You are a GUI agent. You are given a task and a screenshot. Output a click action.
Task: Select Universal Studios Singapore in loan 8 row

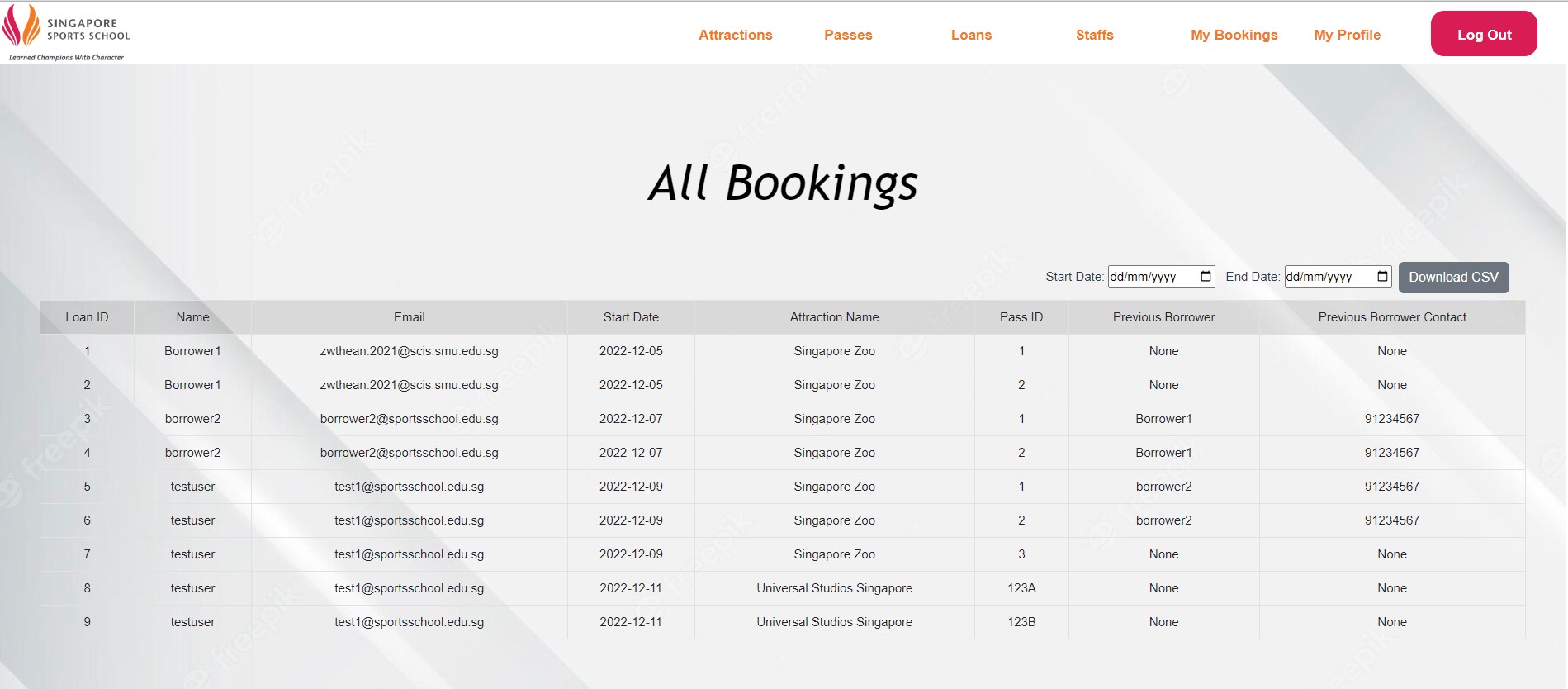point(834,588)
